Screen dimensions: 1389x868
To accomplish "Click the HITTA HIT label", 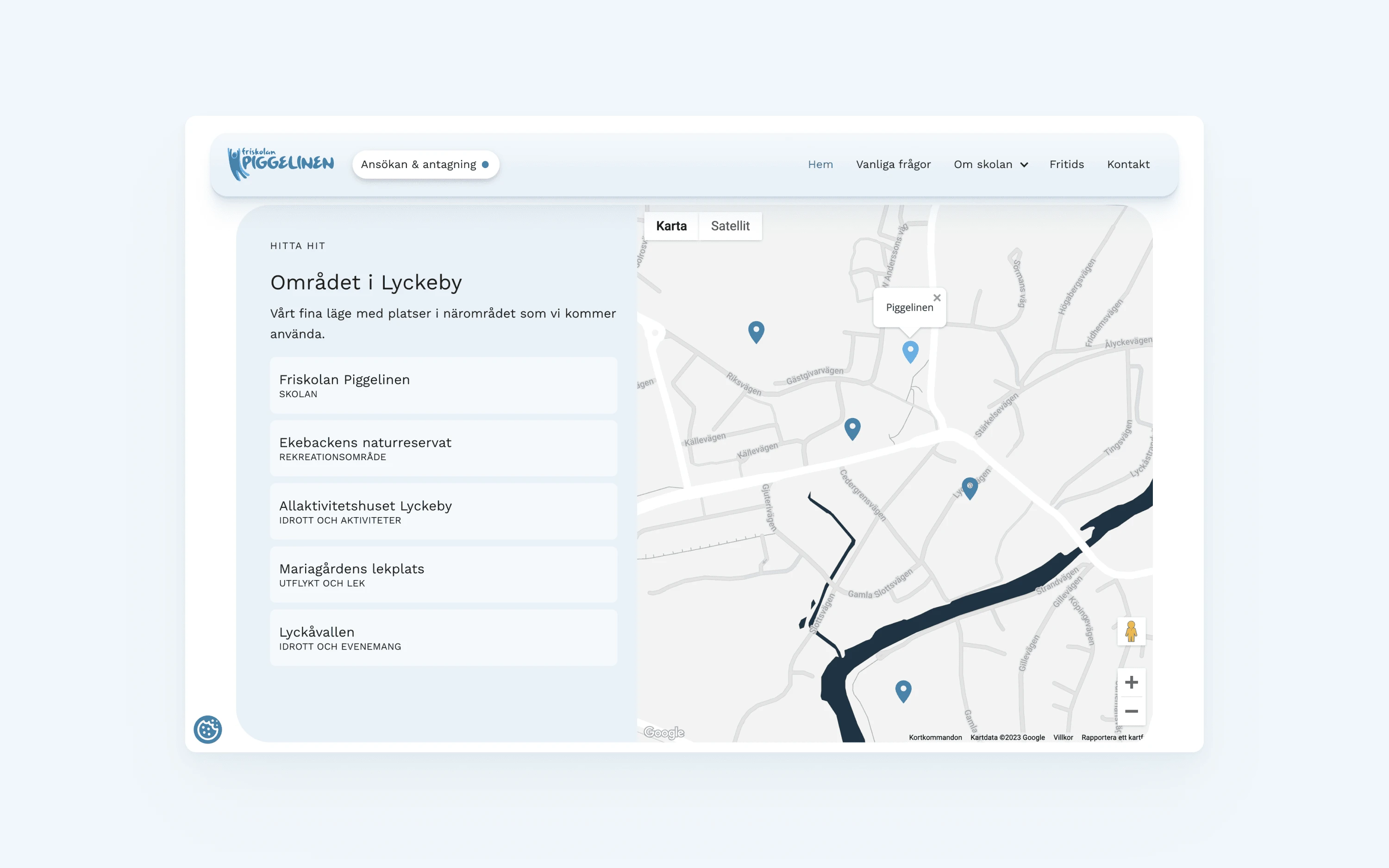I will pos(298,246).
